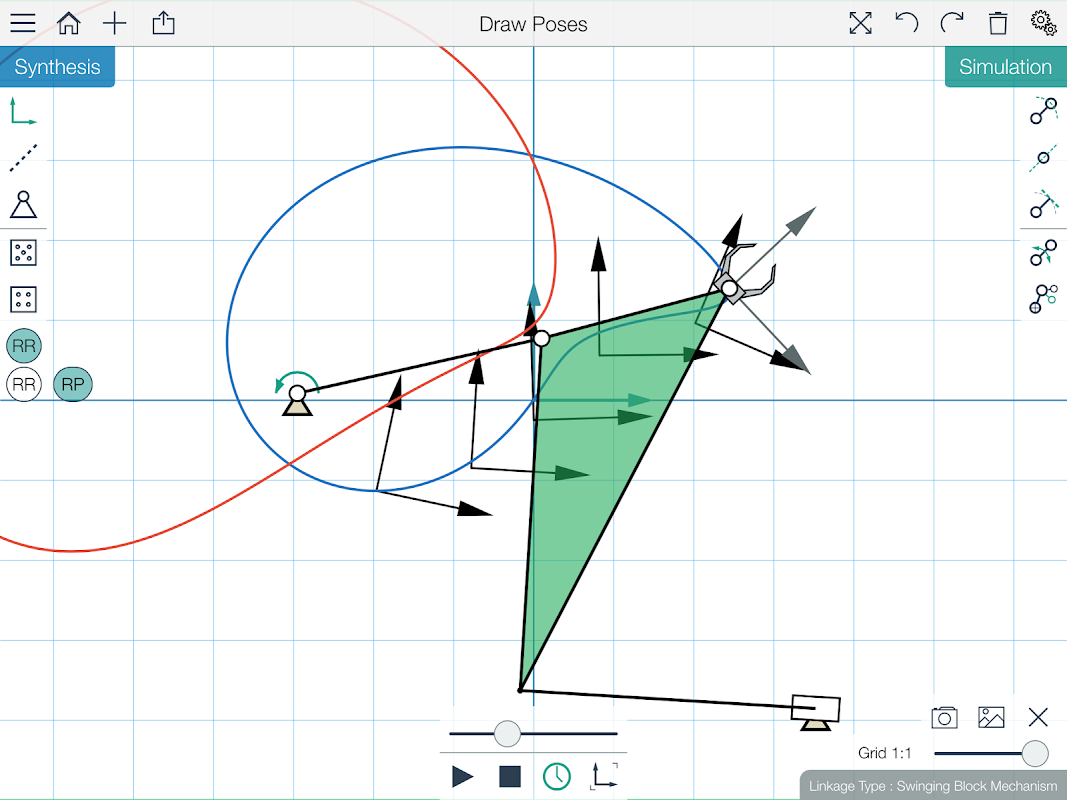Redo the last action

click(952, 23)
